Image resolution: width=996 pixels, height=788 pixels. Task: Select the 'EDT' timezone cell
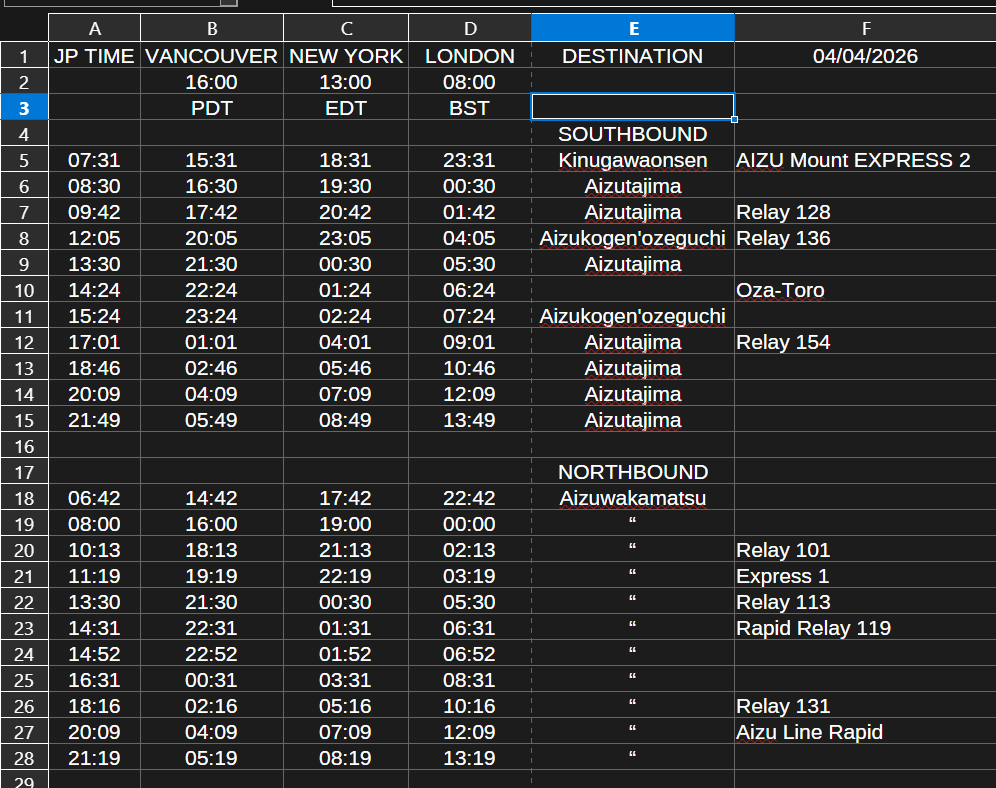point(346,108)
